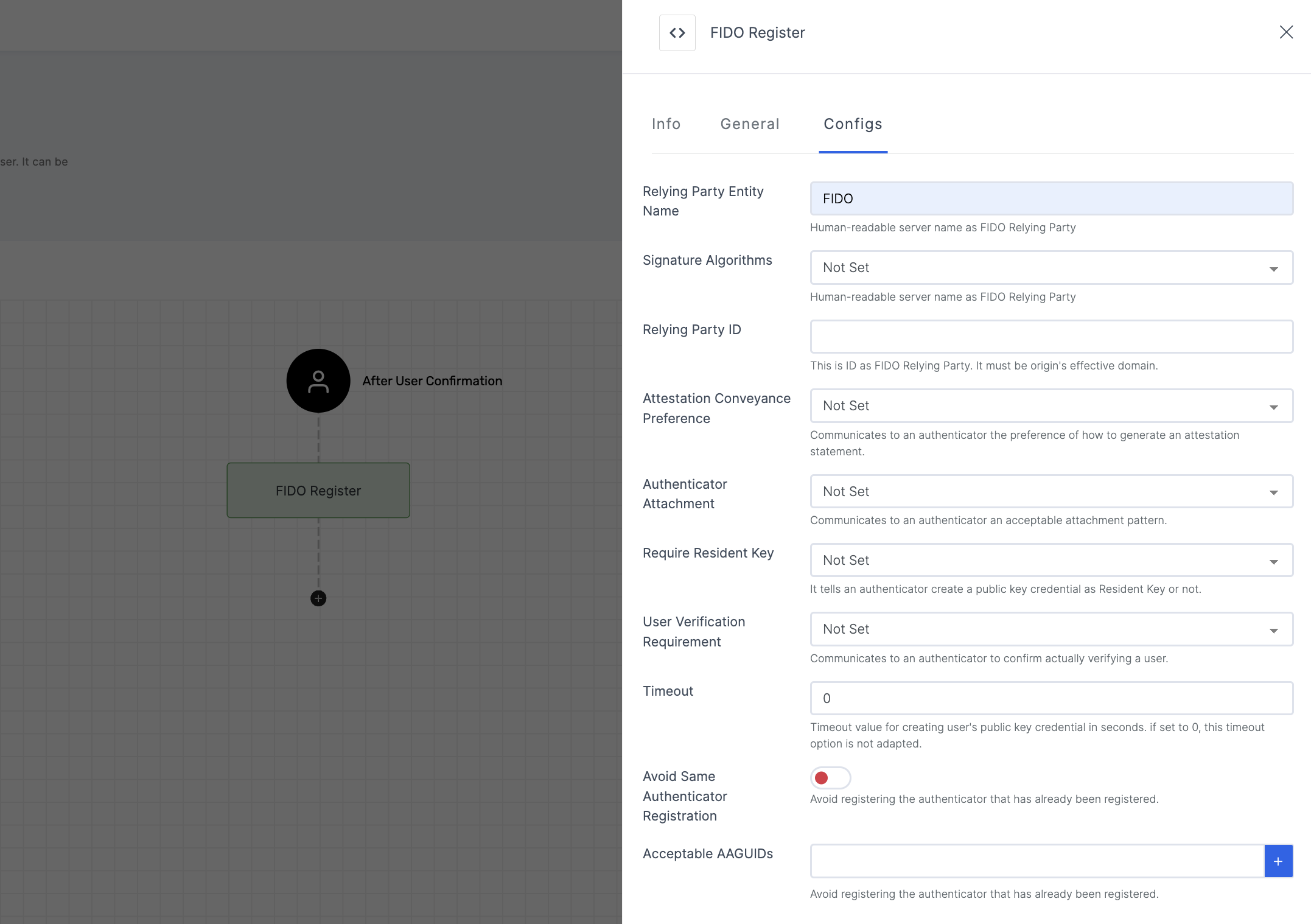Image resolution: width=1311 pixels, height=924 pixels.
Task: Click the plus node below FIDO Register
Action: [x=318, y=598]
